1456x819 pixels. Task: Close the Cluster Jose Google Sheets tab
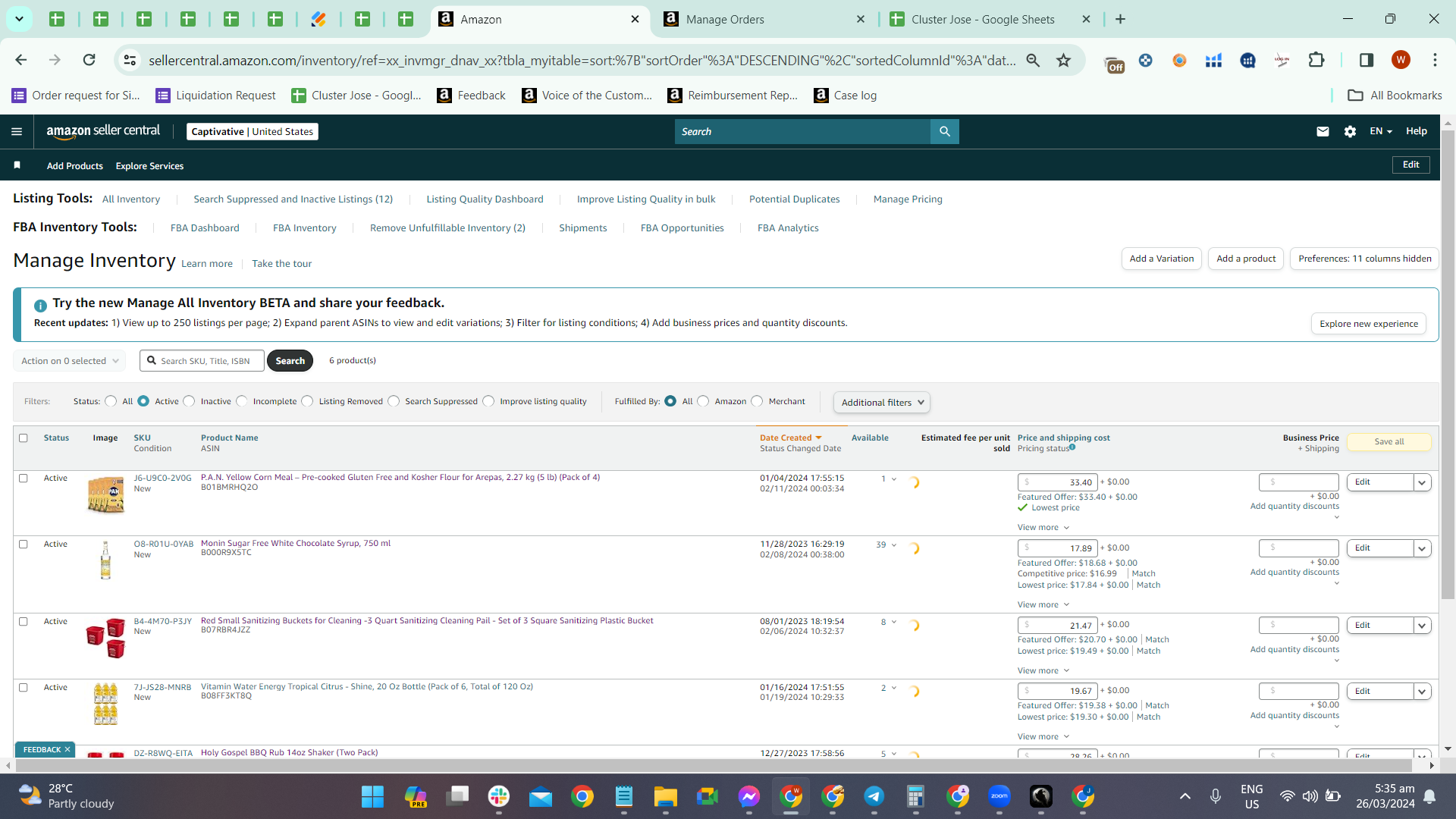coord(1086,19)
